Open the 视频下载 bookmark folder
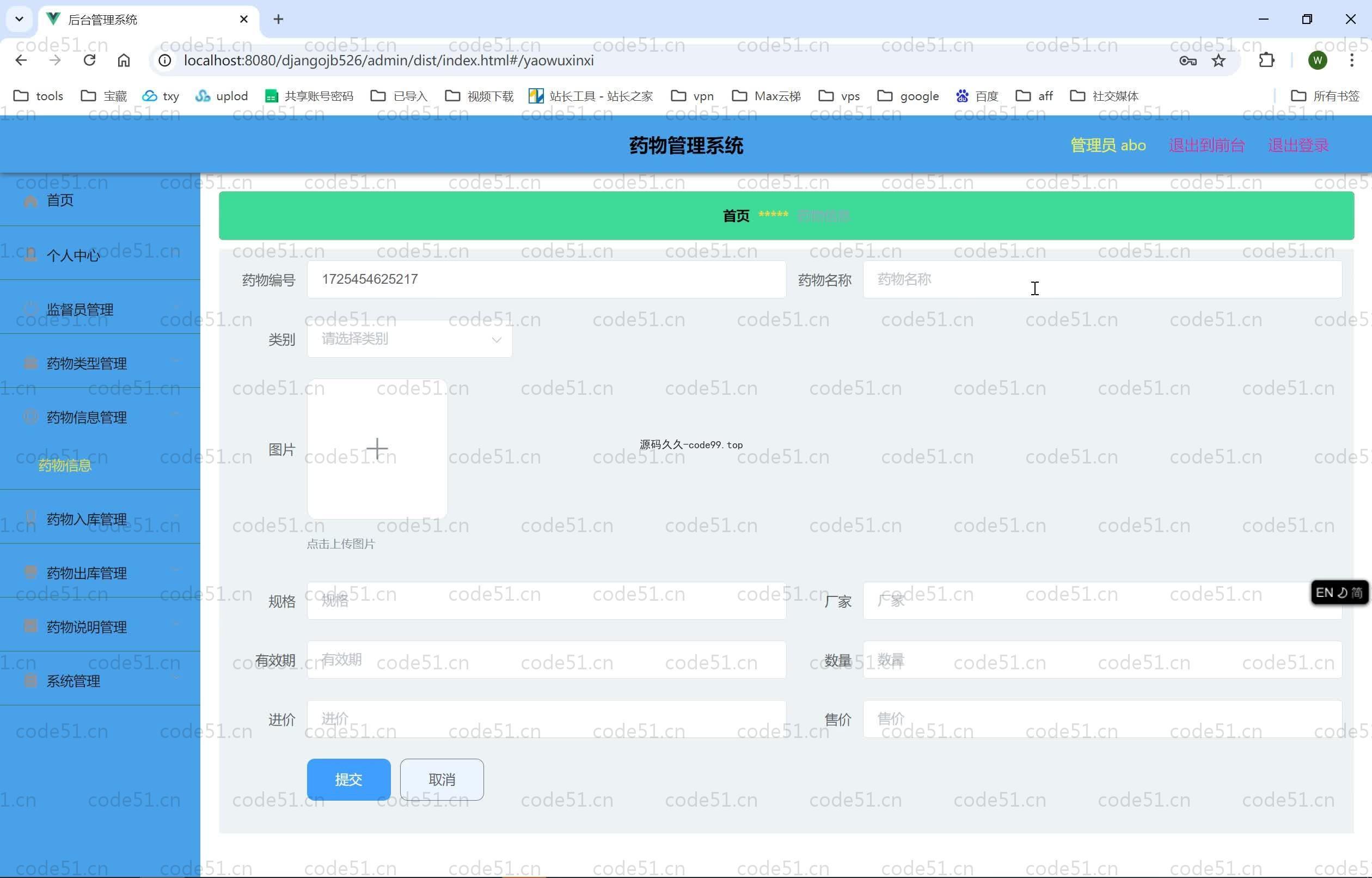This screenshot has height=878, width=1372. coord(479,96)
